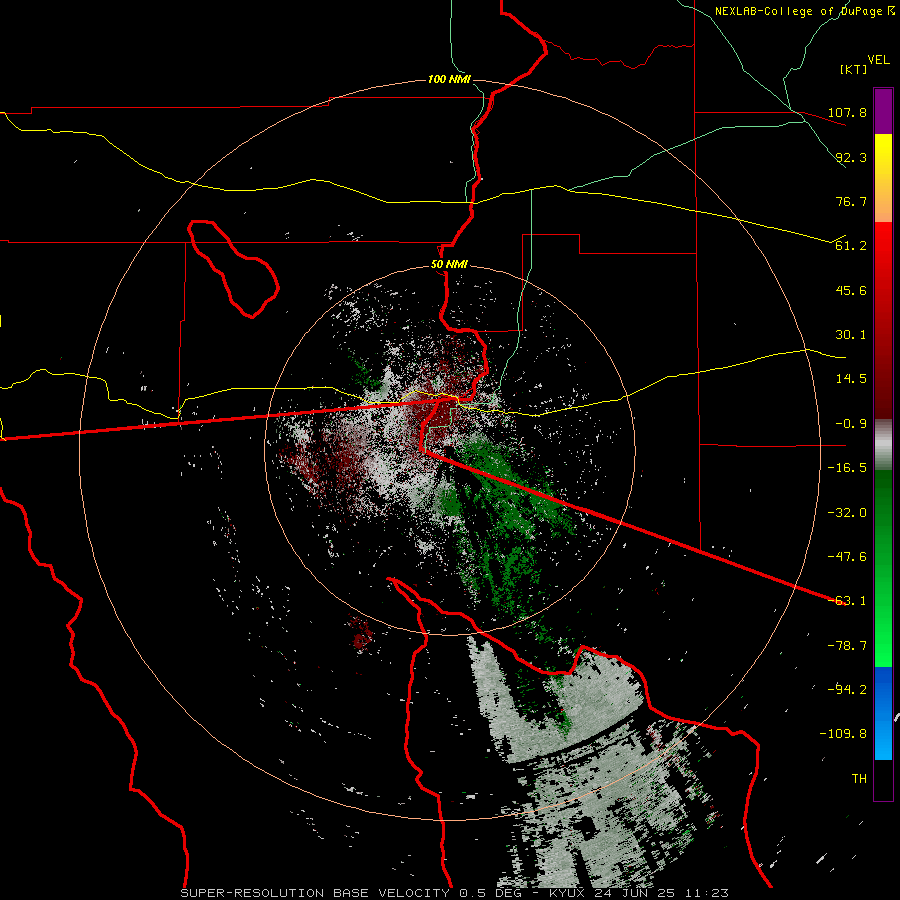Screen dimensions: 900x900
Task: Click the -94.2 velocity scale value
Action: pyautogui.click(x=847, y=690)
